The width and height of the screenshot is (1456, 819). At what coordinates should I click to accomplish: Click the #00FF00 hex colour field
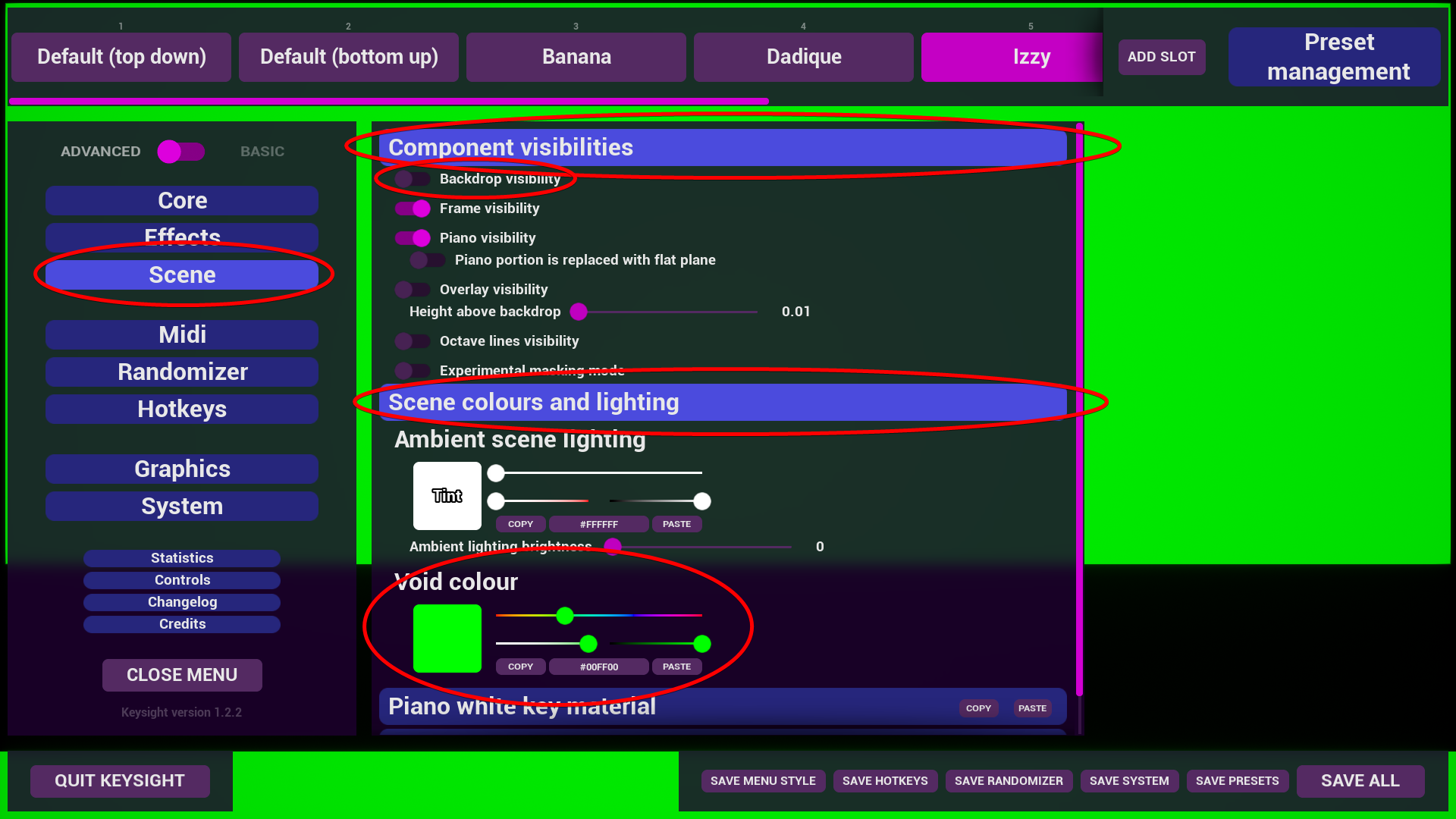pyautogui.click(x=599, y=667)
